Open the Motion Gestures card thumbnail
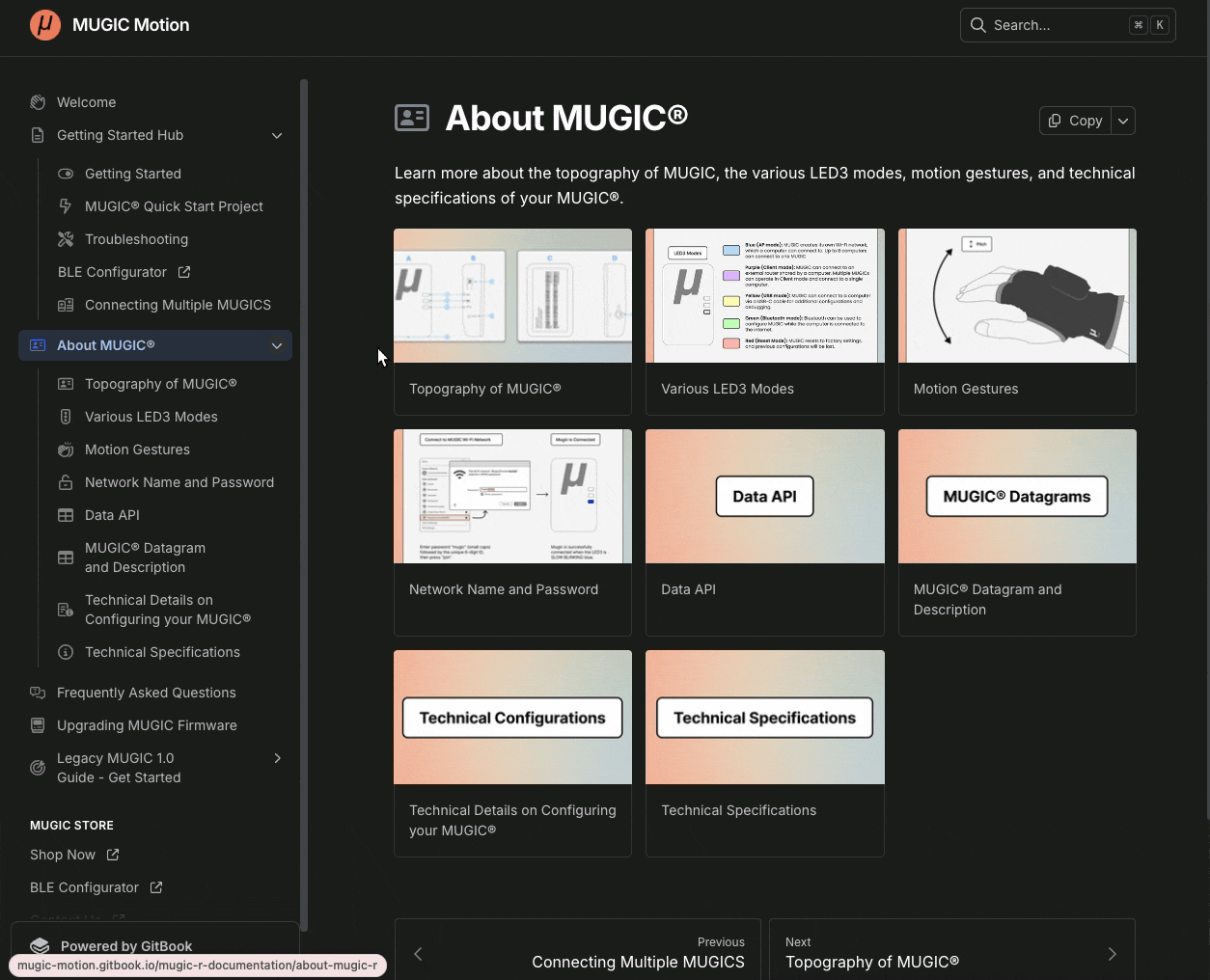 point(1016,296)
